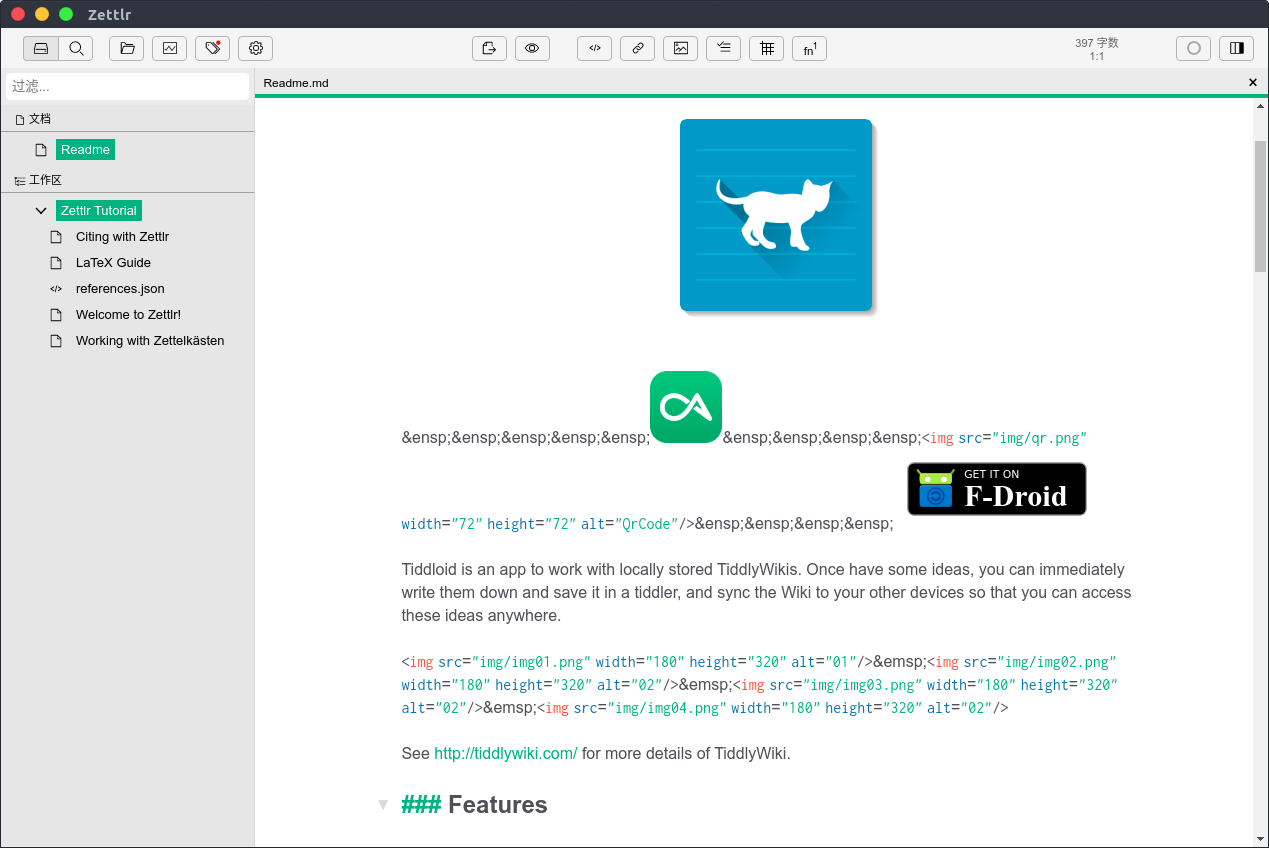Toggle the file manager view button
1269x848 pixels.
pos(41,48)
